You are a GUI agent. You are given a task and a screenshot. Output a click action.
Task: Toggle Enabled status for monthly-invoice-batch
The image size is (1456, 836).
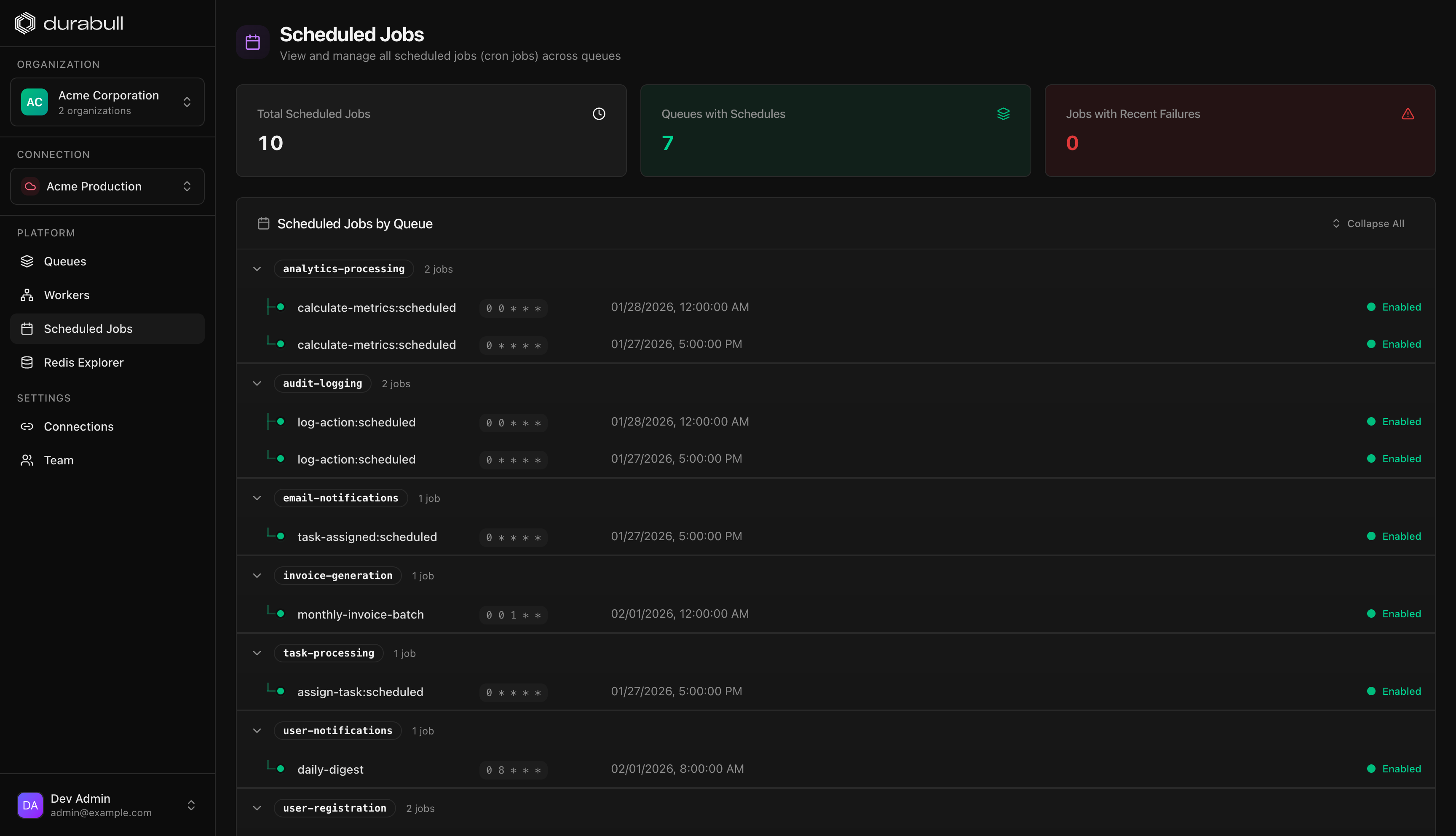pyautogui.click(x=1394, y=614)
